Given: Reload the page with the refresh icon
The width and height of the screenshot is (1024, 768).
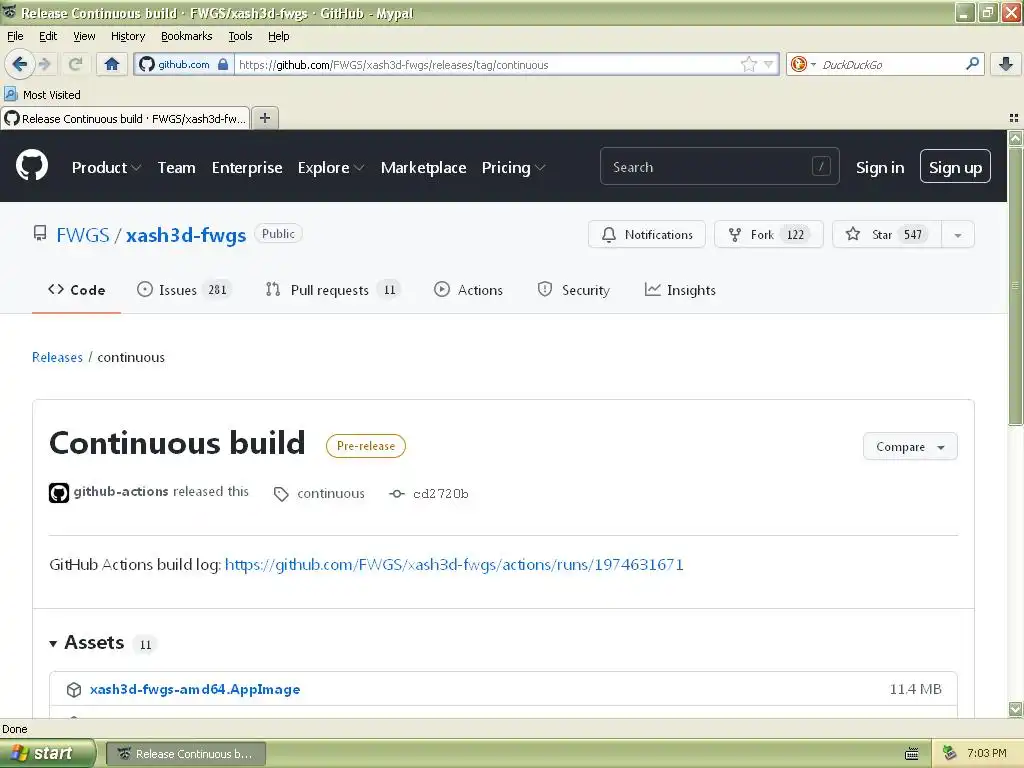Looking at the screenshot, I should 76,64.
